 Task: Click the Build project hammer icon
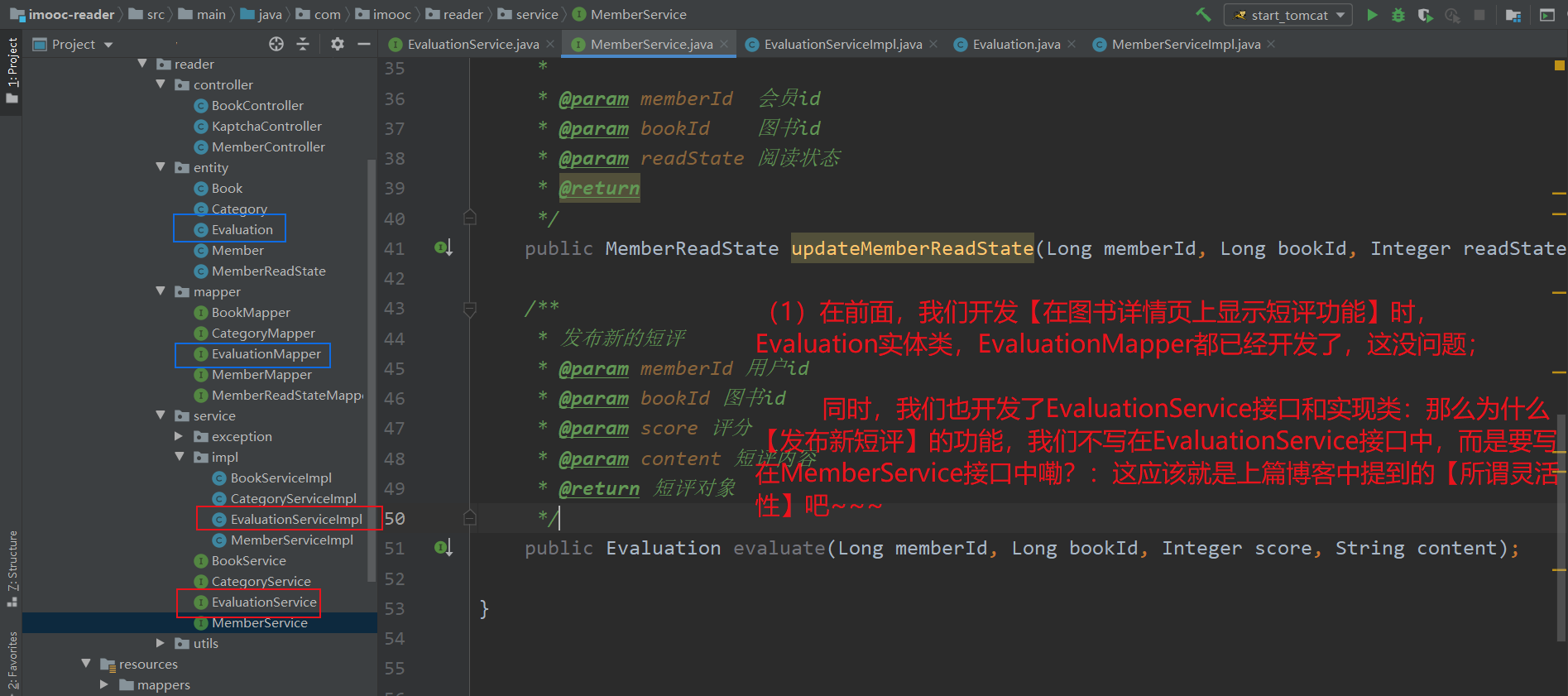[1203, 14]
